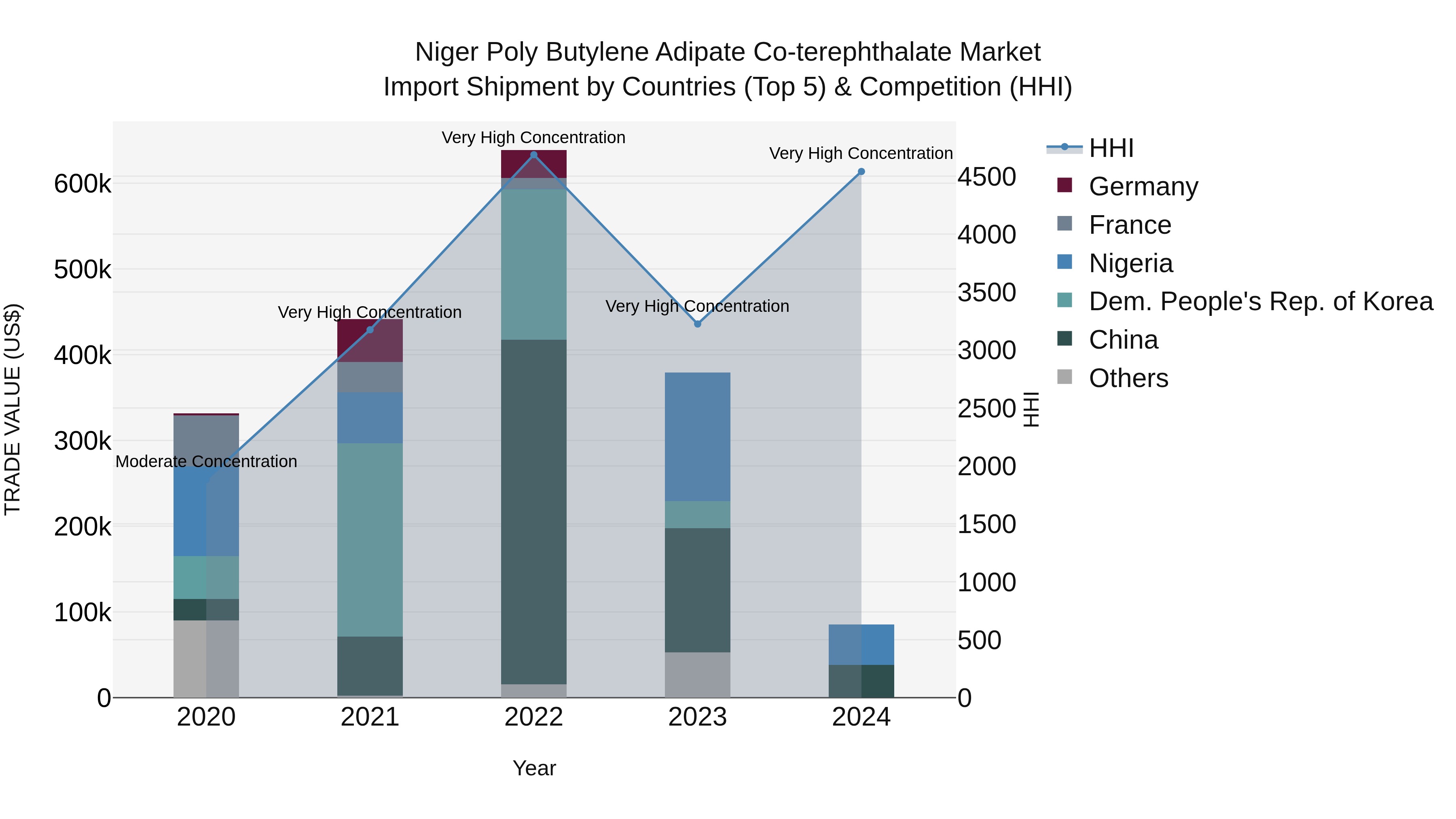Click the 'Moderate Concentration' annotation
1456x819 pixels.
206,462
